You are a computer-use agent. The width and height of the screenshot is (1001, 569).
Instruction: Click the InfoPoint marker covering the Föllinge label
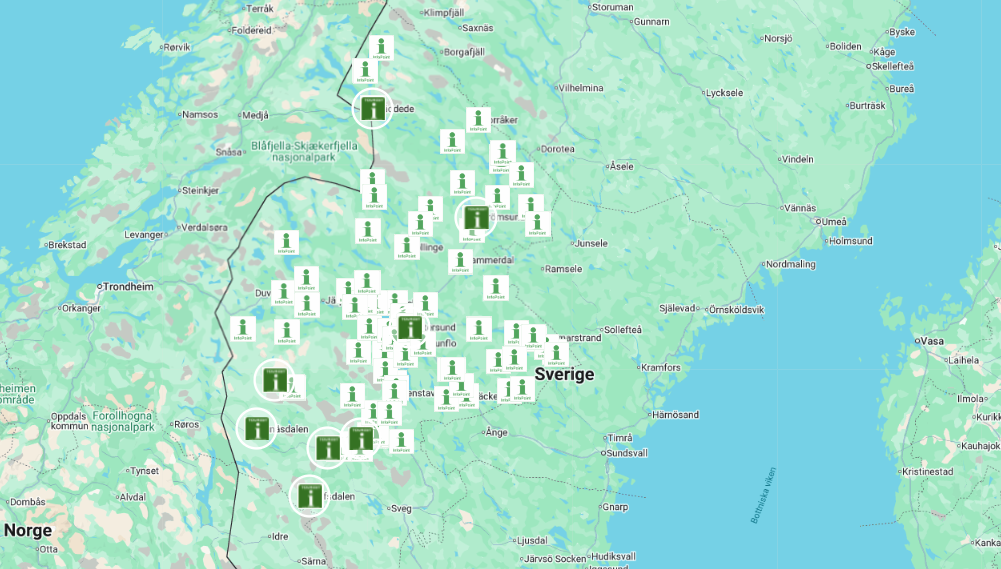coord(407,247)
